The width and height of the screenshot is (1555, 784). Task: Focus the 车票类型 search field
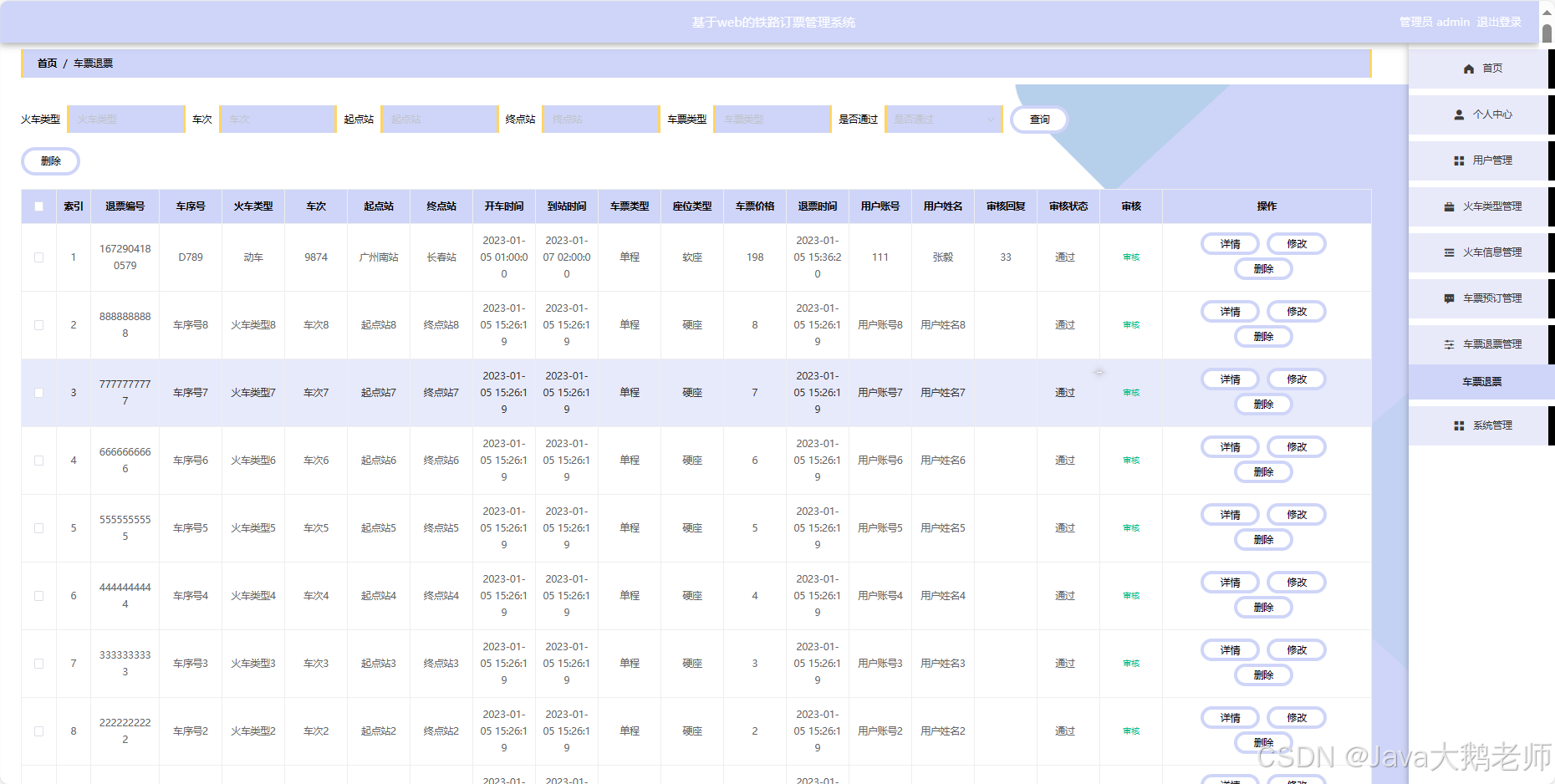pos(772,120)
